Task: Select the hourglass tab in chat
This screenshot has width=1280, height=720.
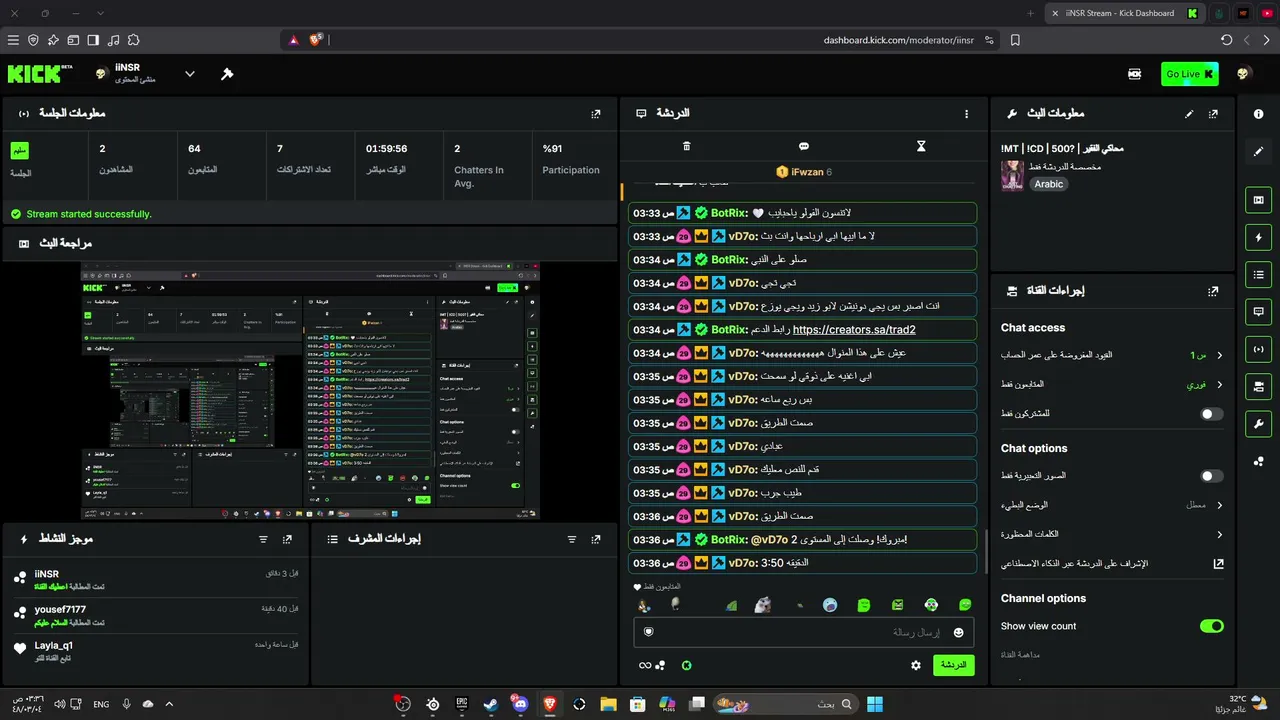Action: pyautogui.click(x=921, y=146)
